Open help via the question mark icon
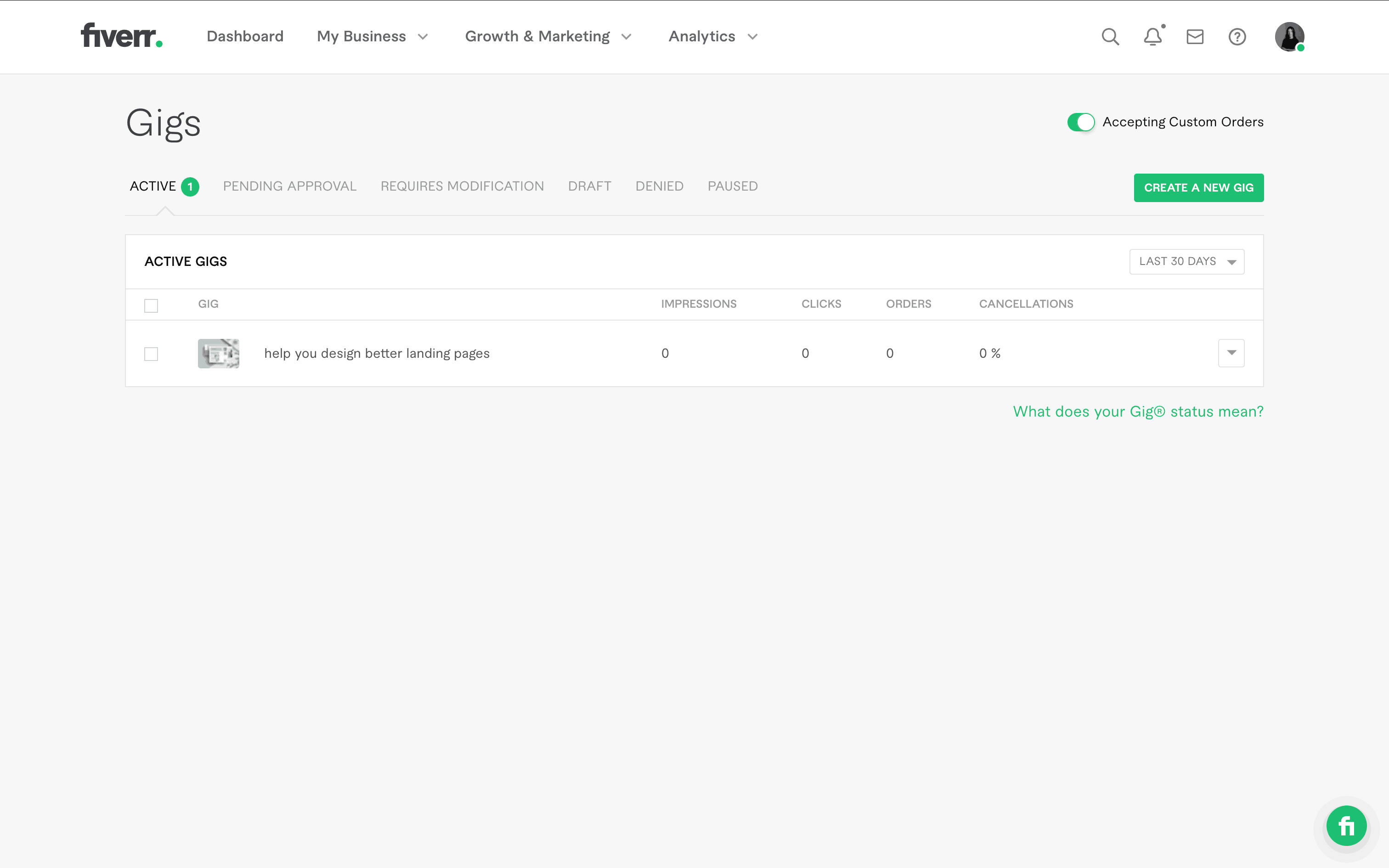The height and width of the screenshot is (868, 1389). click(1237, 37)
